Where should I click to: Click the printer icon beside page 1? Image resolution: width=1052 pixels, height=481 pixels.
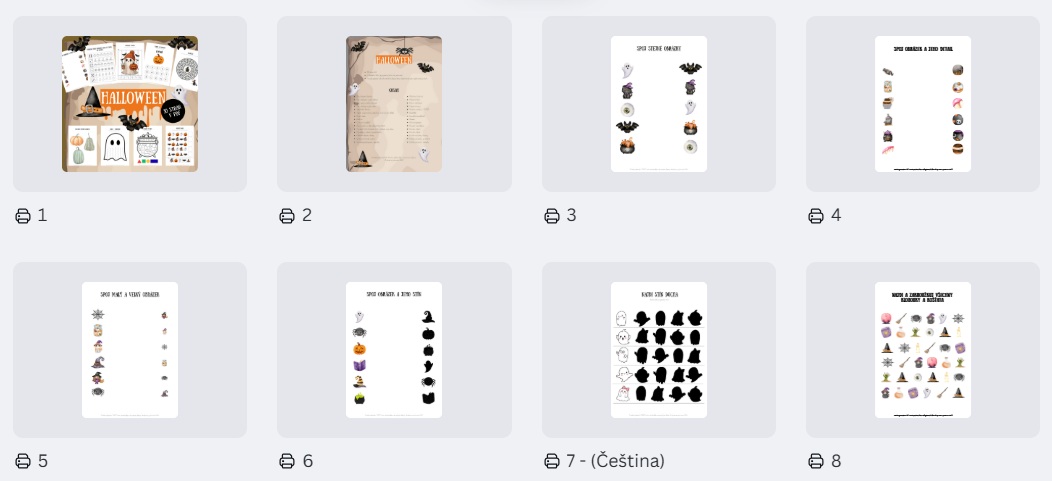coord(23,215)
